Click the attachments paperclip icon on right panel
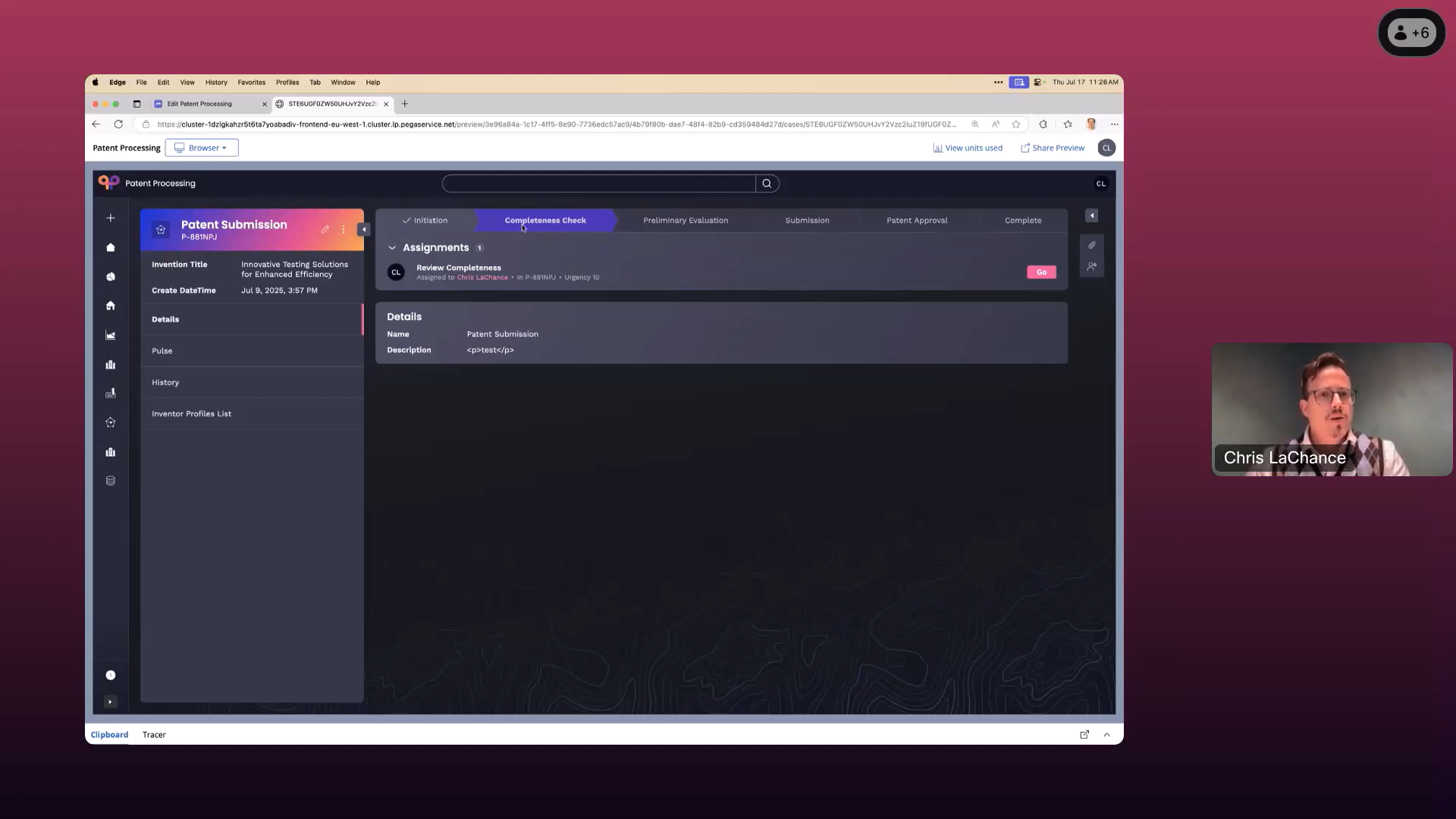This screenshot has width=1456, height=819. (x=1092, y=245)
